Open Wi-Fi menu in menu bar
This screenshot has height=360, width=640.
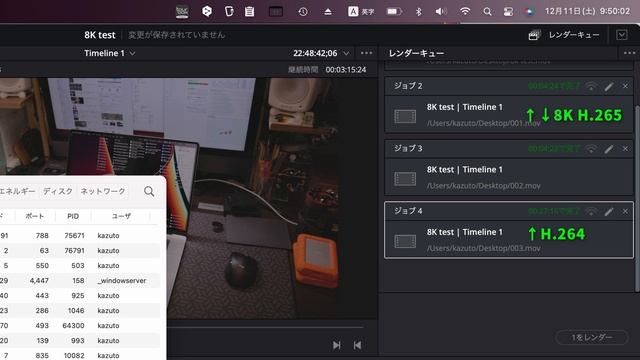[x=464, y=11]
